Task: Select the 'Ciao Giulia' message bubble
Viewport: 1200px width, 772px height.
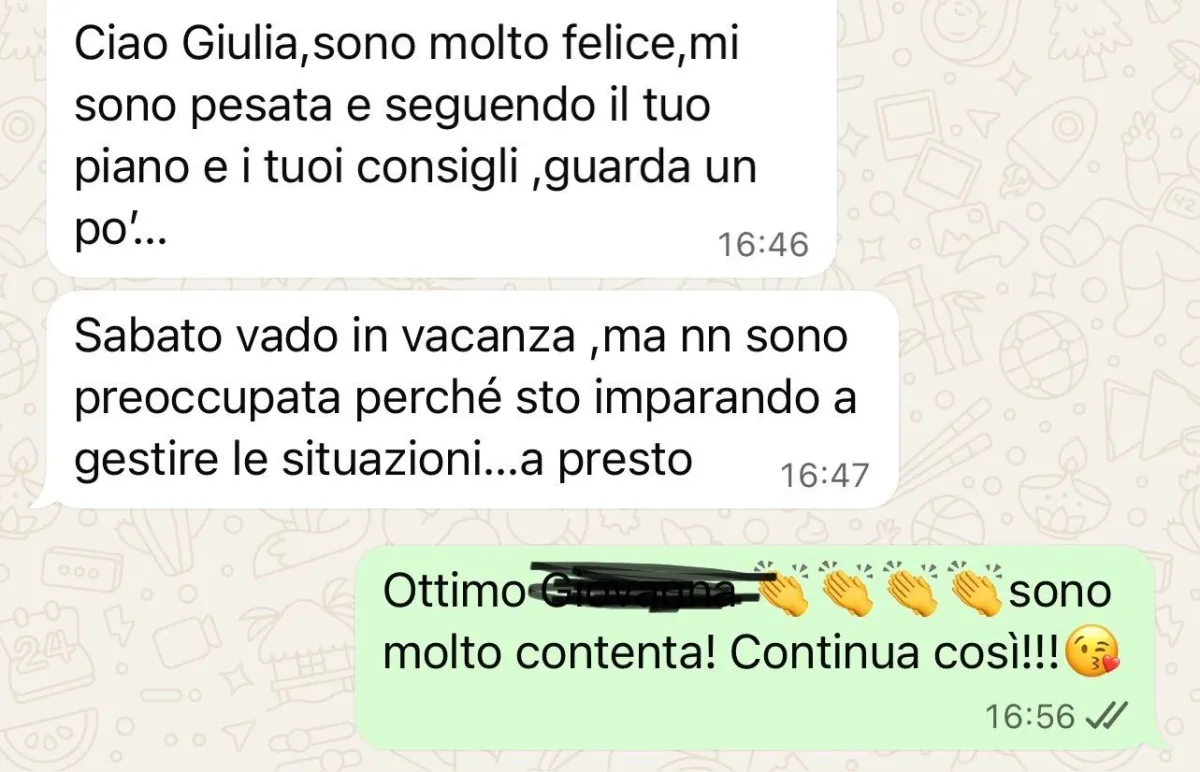Action: [440, 138]
